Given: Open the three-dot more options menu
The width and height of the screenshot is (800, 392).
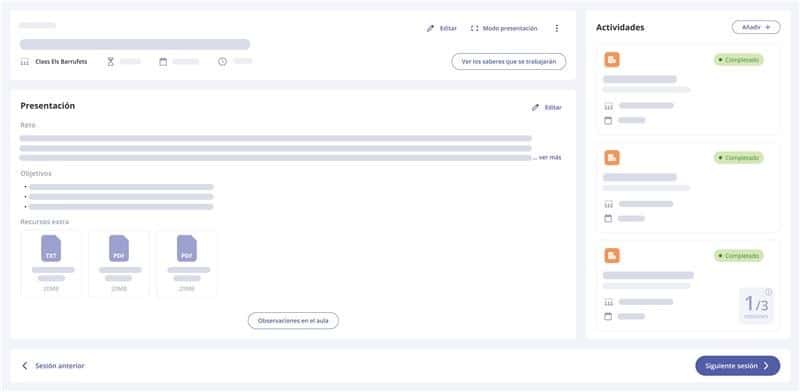Looking at the screenshot, I should [x=557, y=29].
